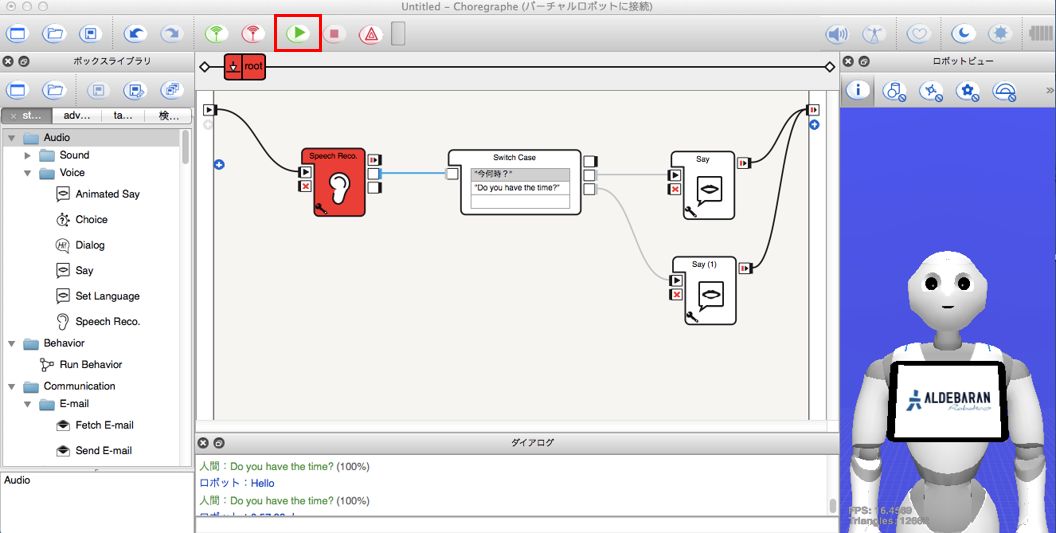Collapse the Behavior folder

(x=11, y=343)
